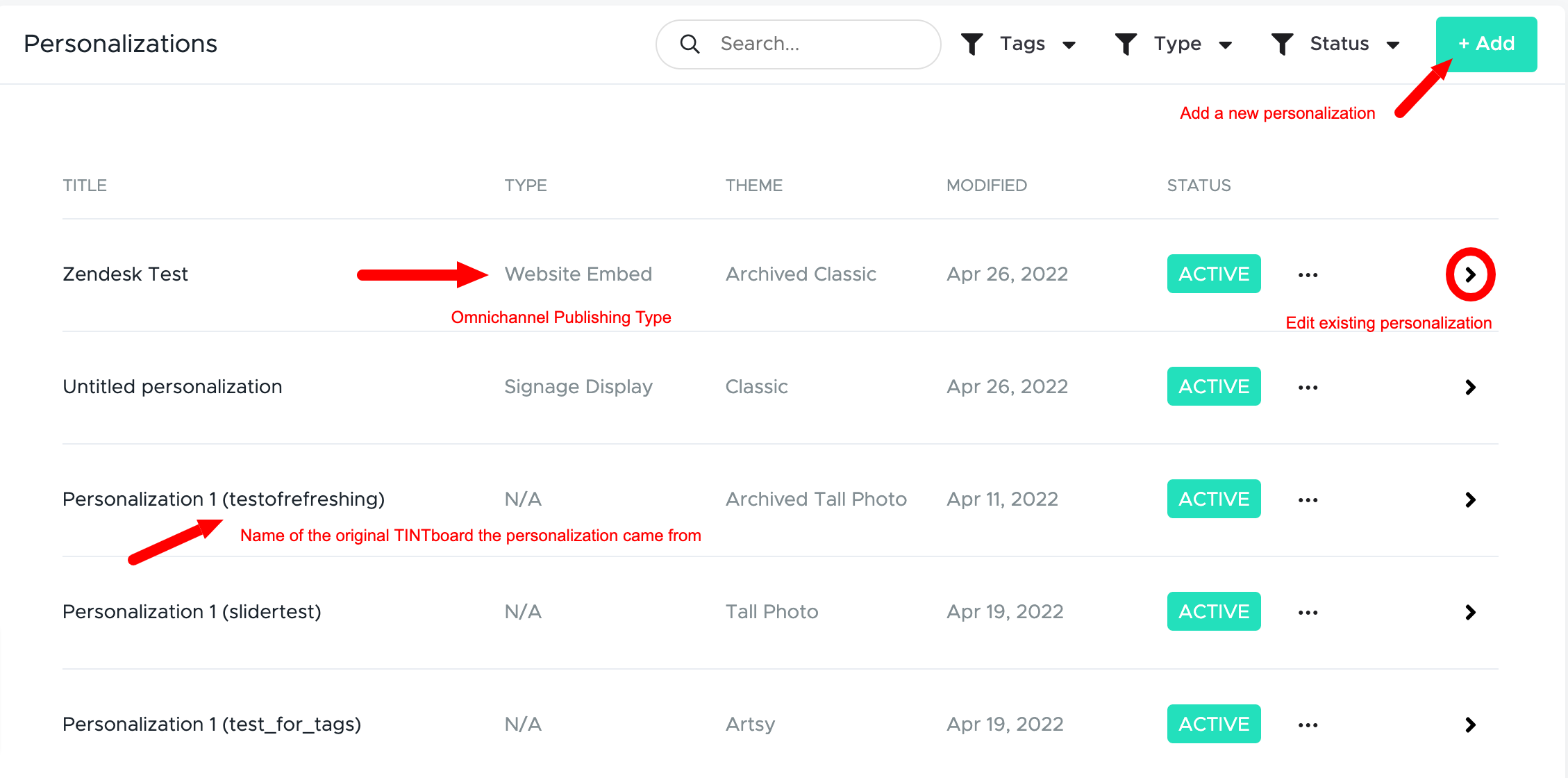Open Personalization 1 (test_for_tags) via chevron
Viewport: 1568px width, 778px height.
point(1470,725)
